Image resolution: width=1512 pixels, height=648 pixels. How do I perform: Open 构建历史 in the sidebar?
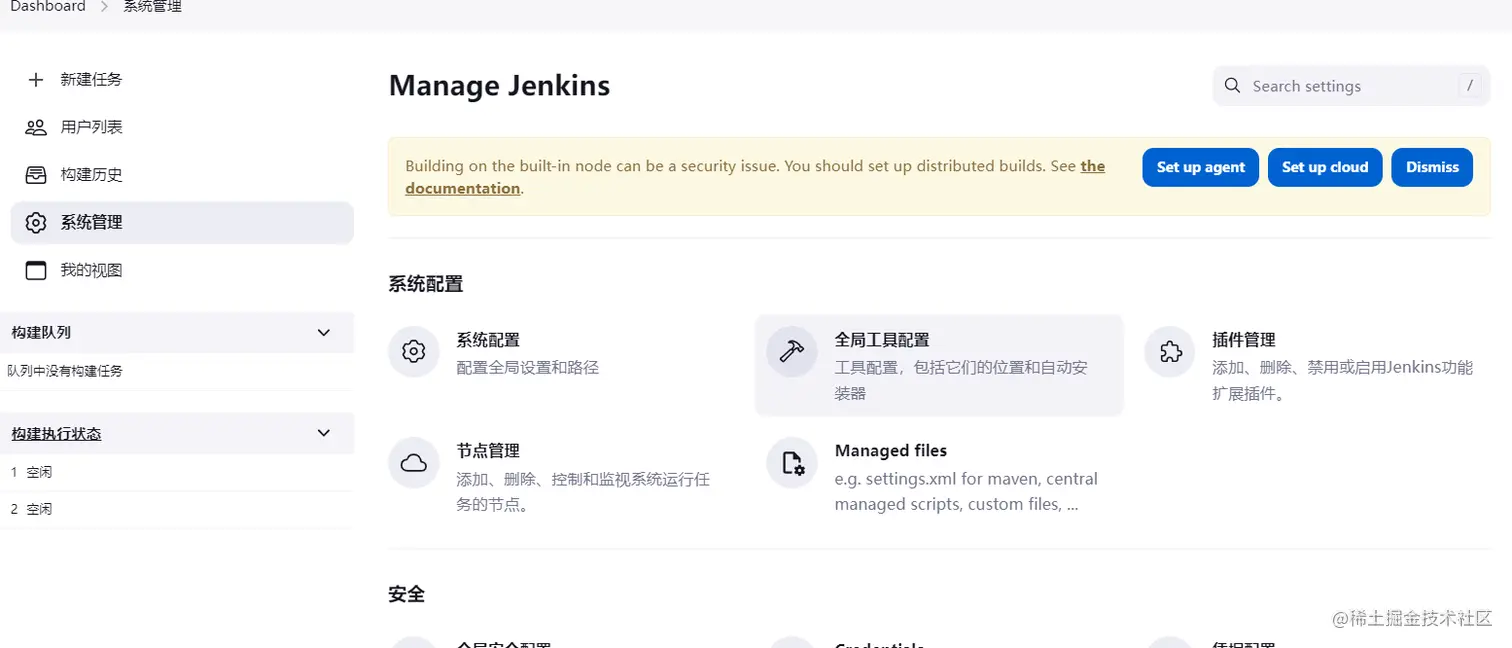coord(182,175)
